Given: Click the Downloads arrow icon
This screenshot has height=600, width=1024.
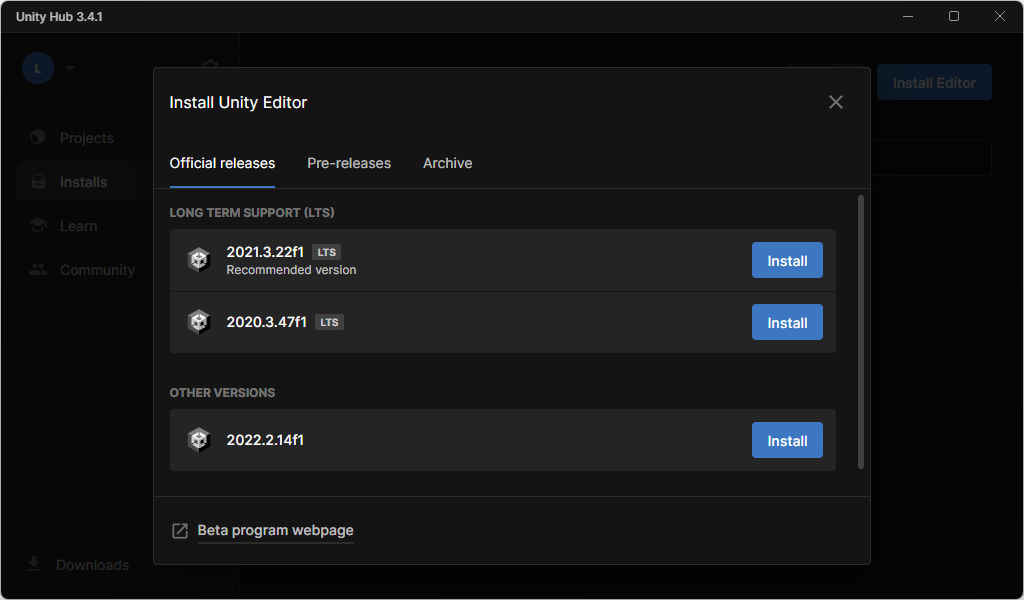Looking at the screenshot, I should coord(34,564).
